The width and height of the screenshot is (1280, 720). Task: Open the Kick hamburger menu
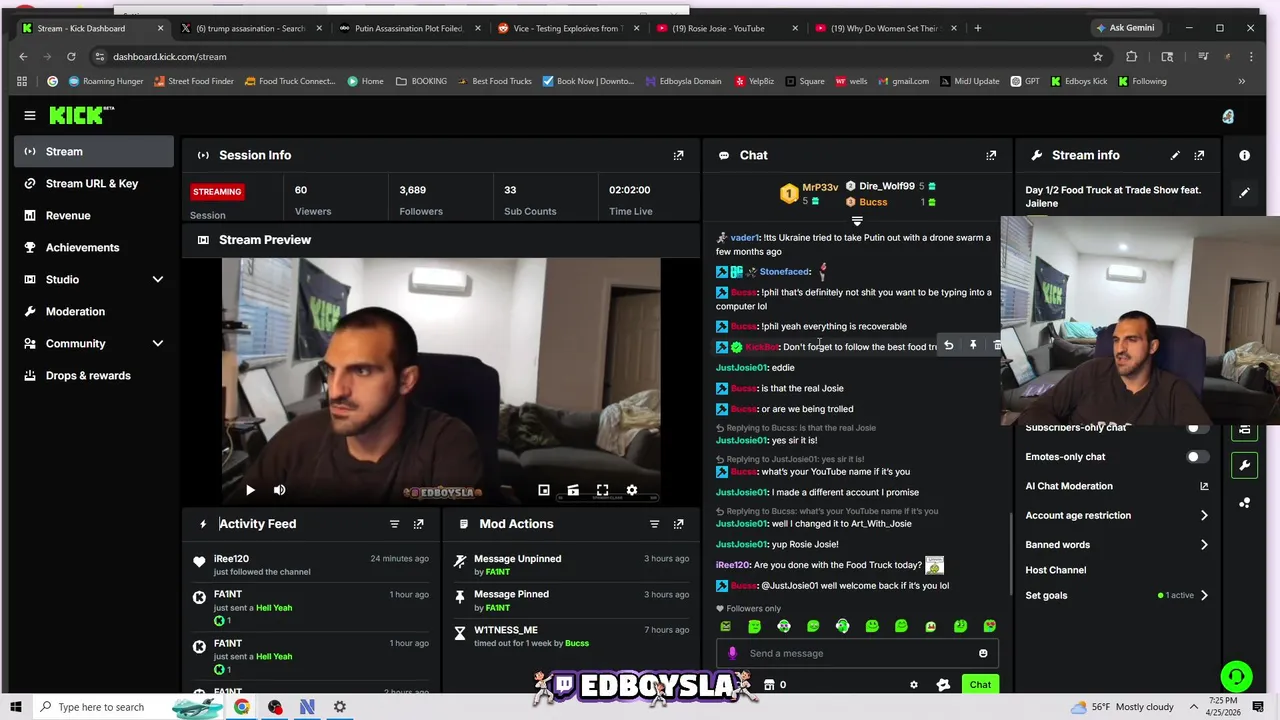[x=30, y=116]
